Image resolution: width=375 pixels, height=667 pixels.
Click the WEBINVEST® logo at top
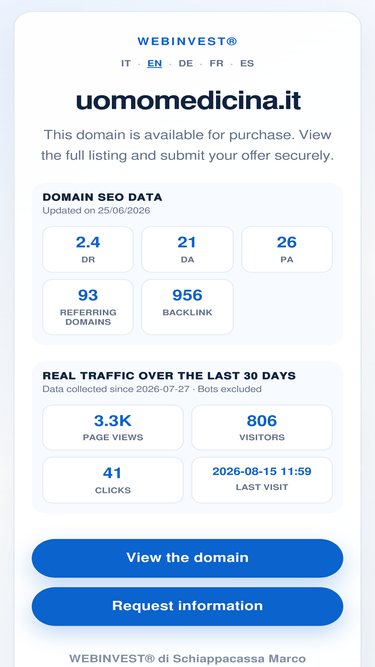coord(187,41)
